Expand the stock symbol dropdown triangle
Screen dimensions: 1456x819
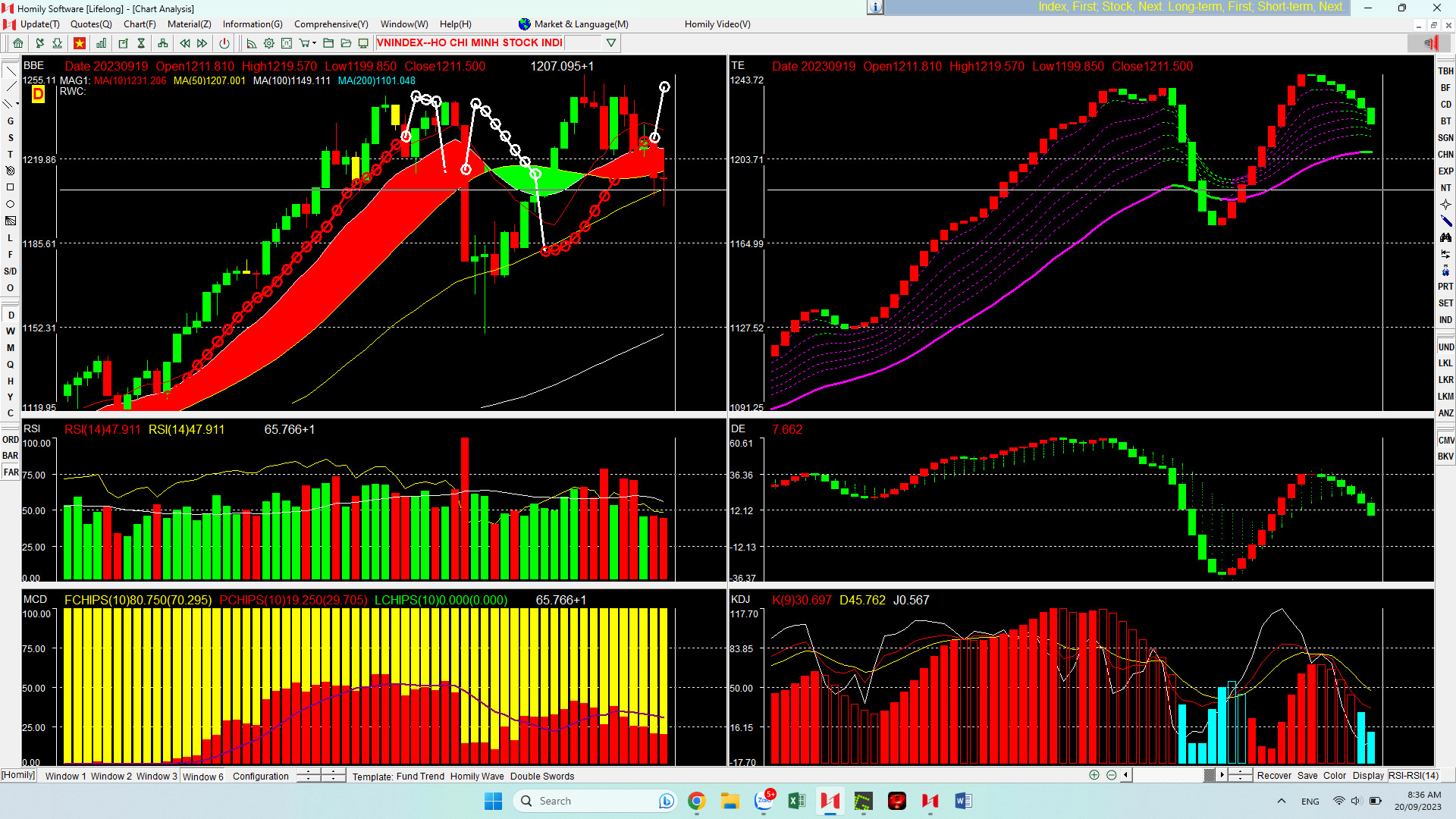pos(610,43)
